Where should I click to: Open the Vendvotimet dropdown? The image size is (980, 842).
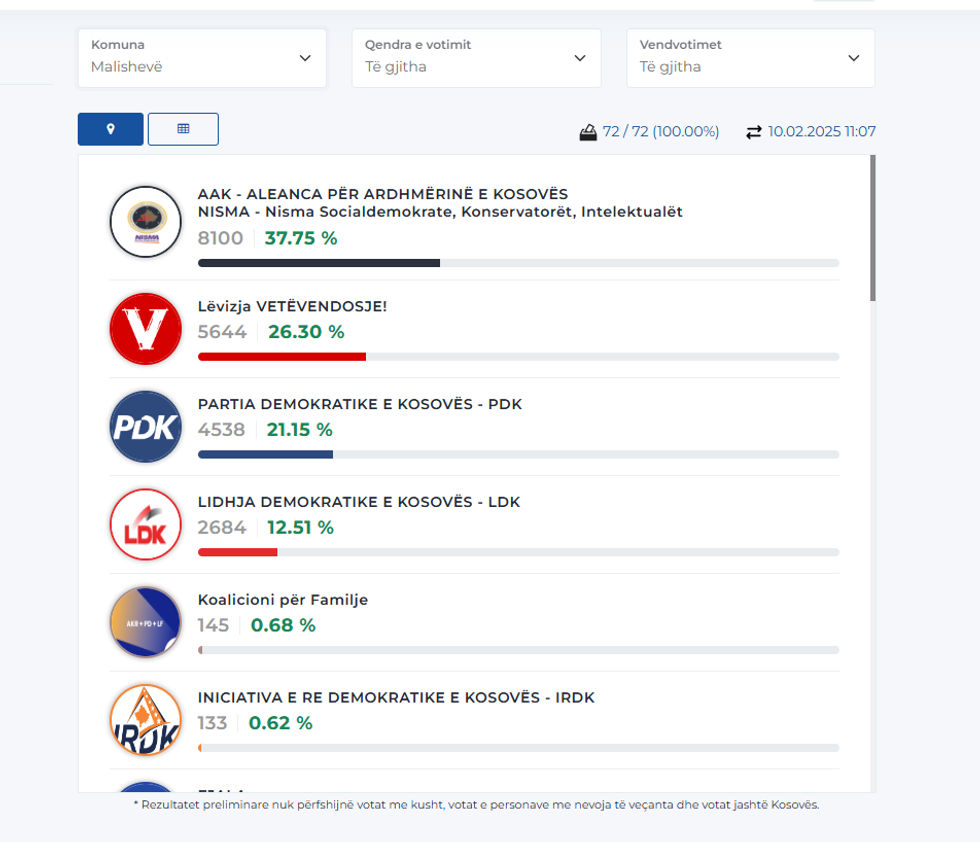750,58
